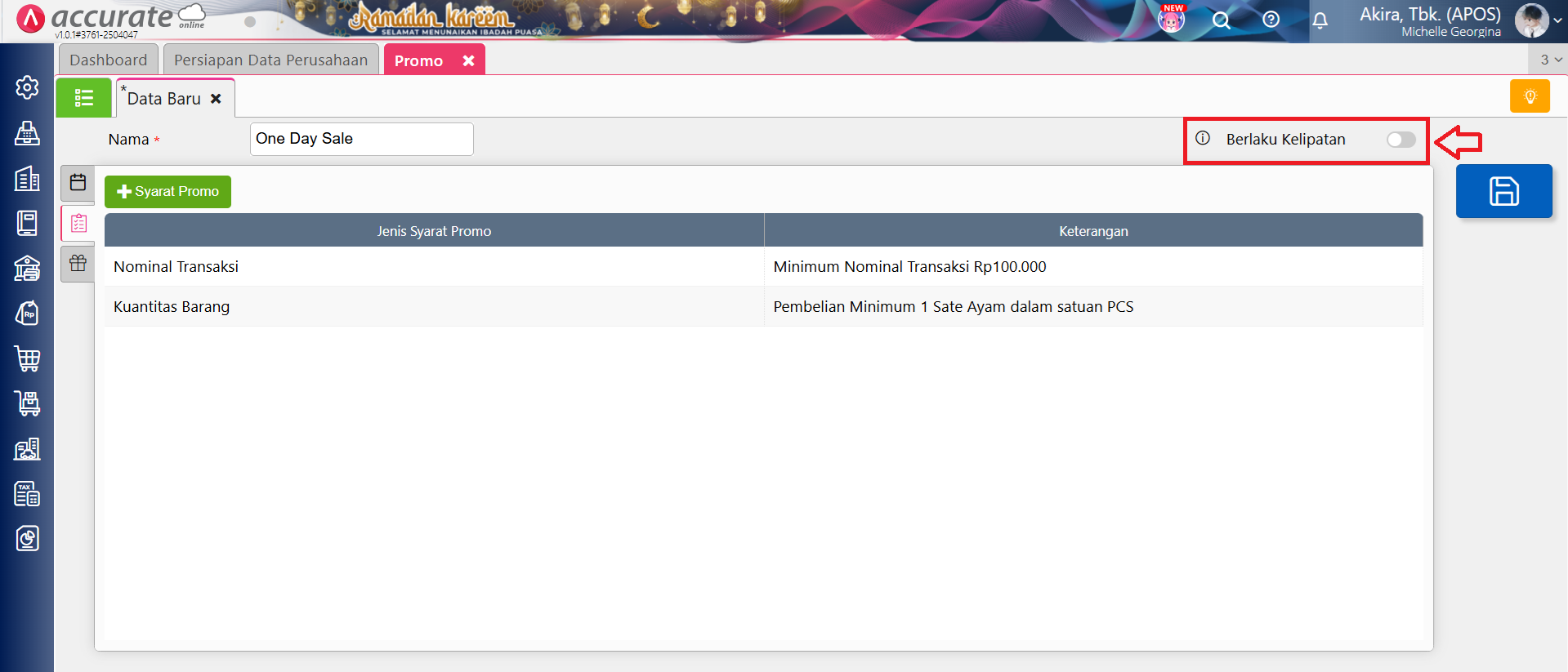Click the shopping cart sidebar icon
The width and height of the screenshot is (1568, 672).
[27, 358]
